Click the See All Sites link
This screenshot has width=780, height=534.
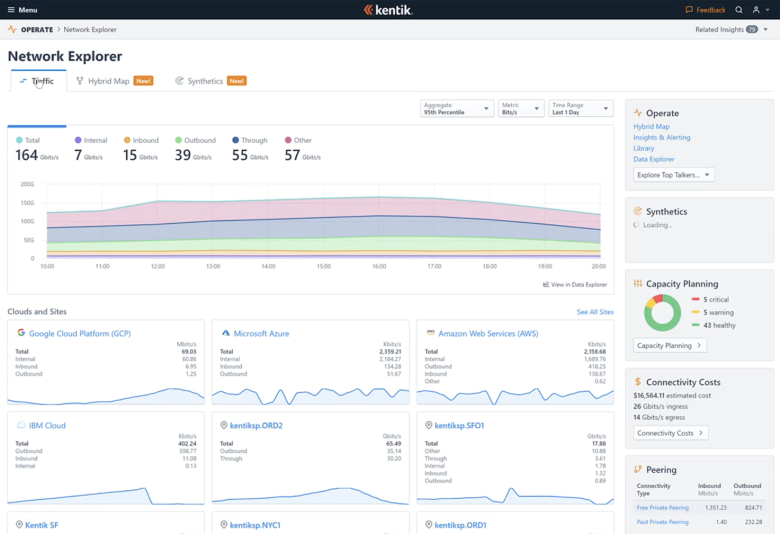tap(595, 312)
